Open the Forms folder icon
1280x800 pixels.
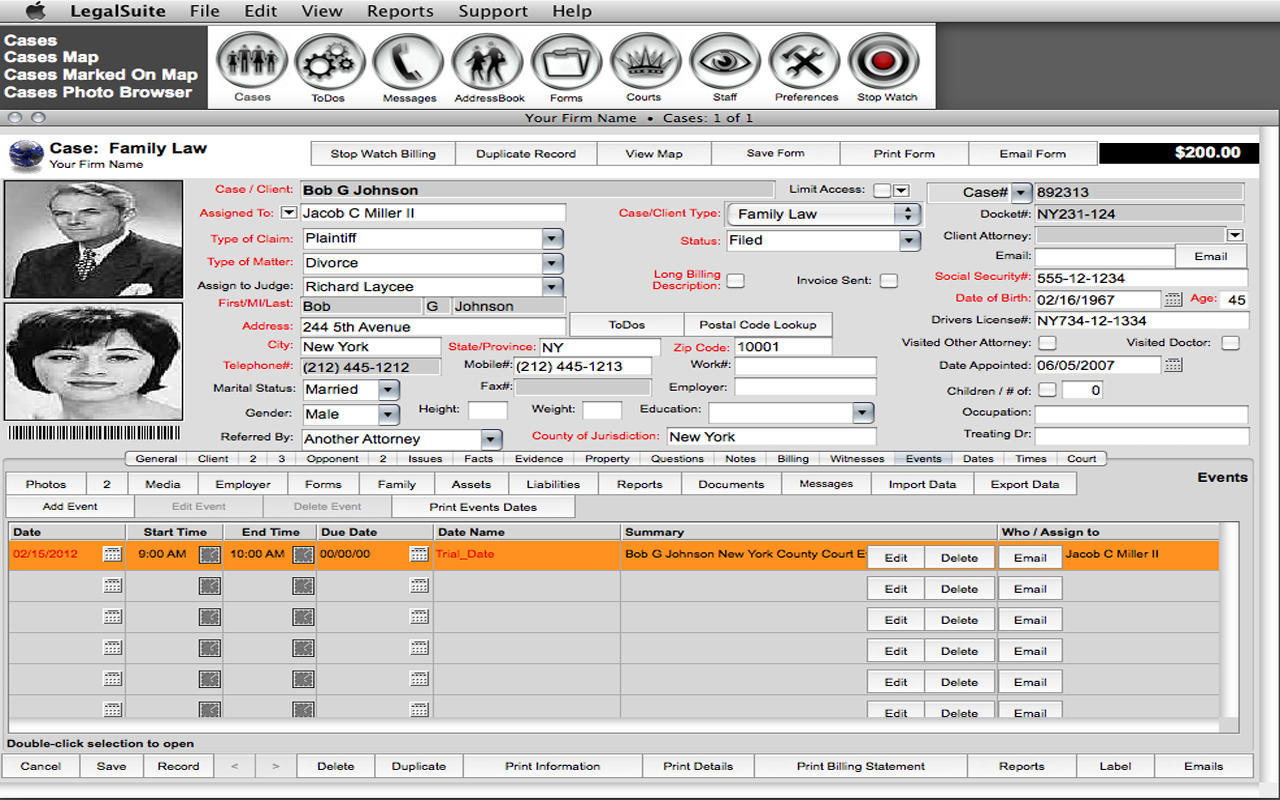pos(566,62)
